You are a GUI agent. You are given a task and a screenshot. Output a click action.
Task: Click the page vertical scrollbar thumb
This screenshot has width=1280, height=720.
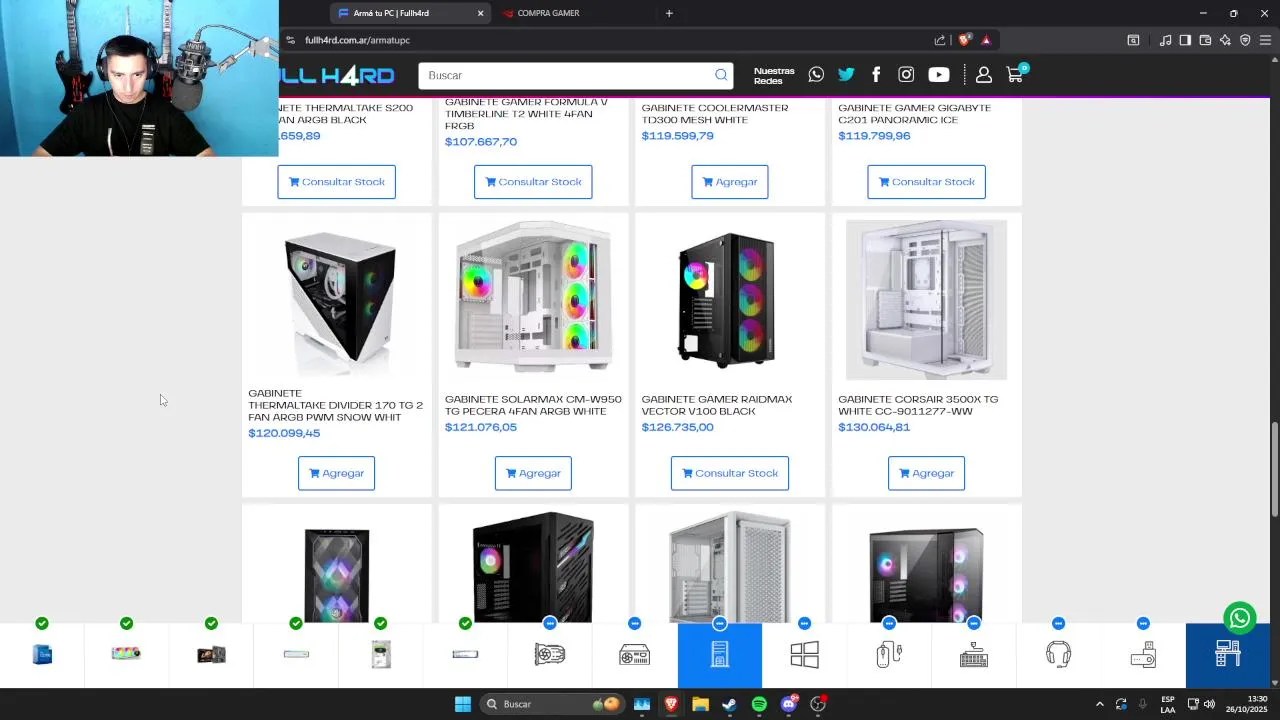click(x=1275, y=470)
